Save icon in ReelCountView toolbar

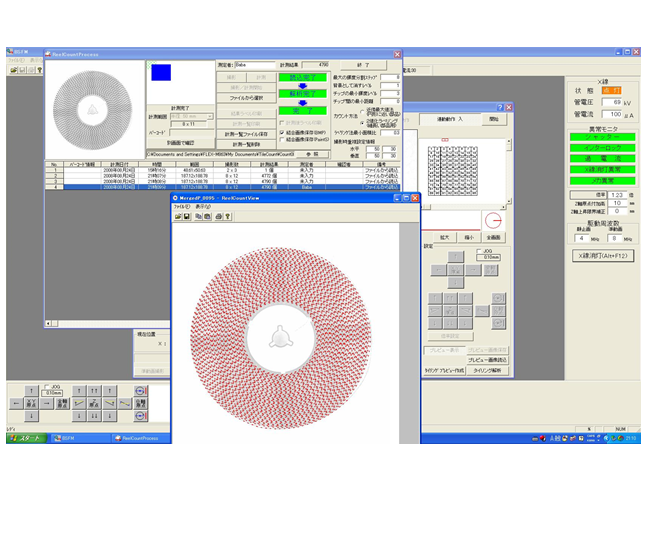[x=187, y=216]
